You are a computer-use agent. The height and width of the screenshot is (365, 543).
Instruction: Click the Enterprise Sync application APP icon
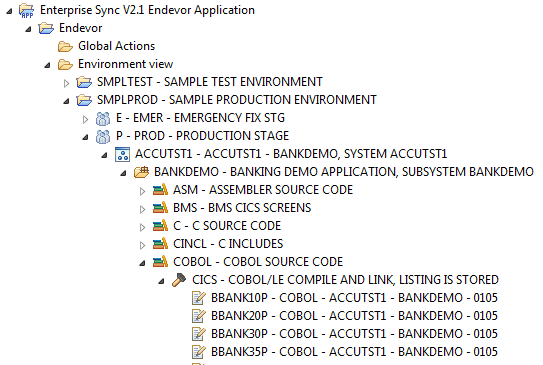tap(26, 10)
